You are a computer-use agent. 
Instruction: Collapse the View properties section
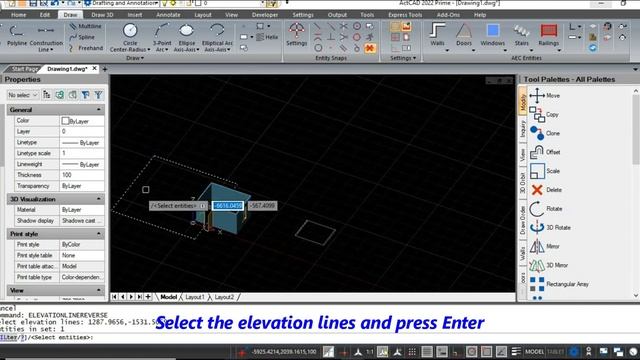(99, 290)
